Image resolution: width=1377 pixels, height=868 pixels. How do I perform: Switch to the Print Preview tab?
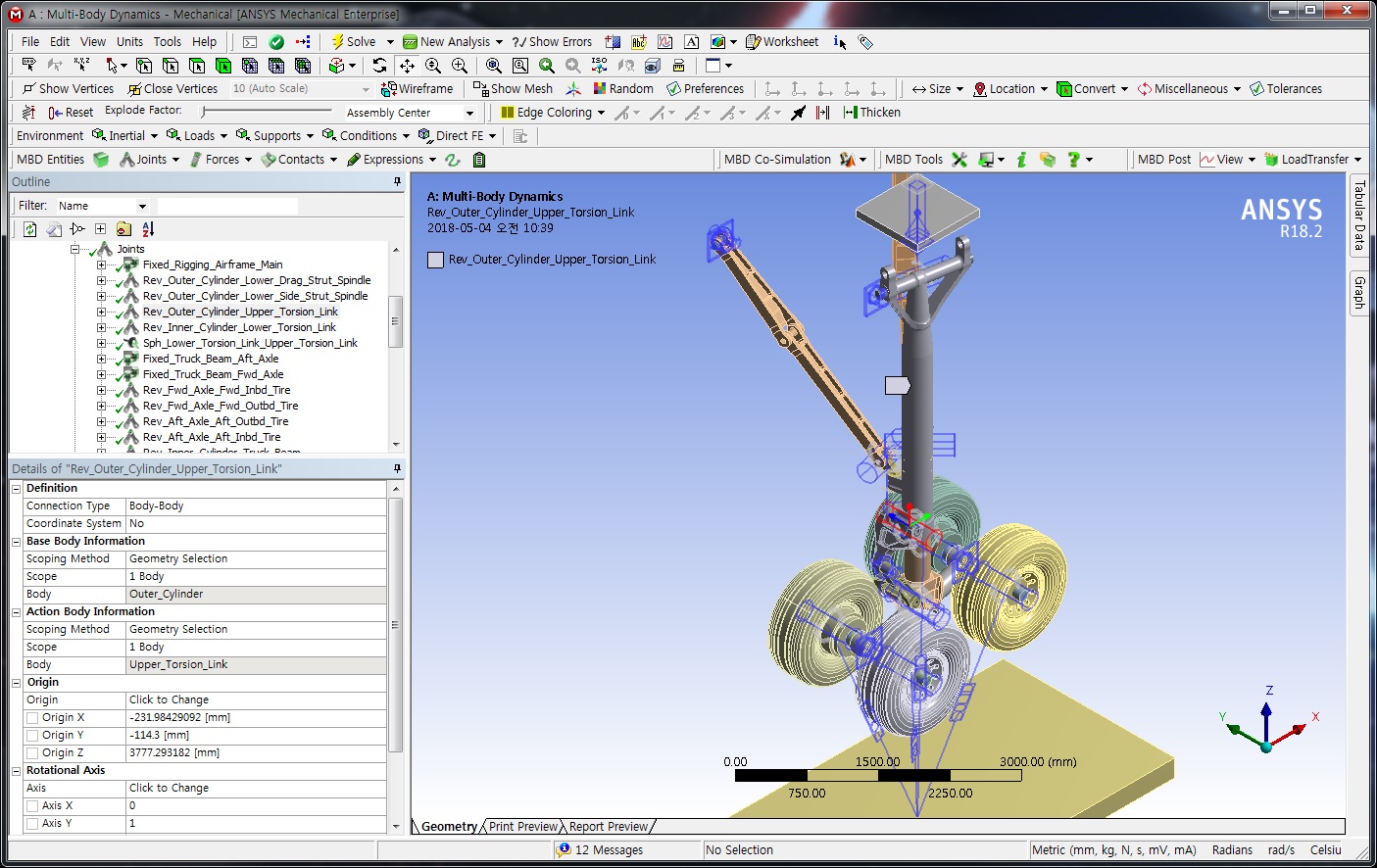coord(522,827)
